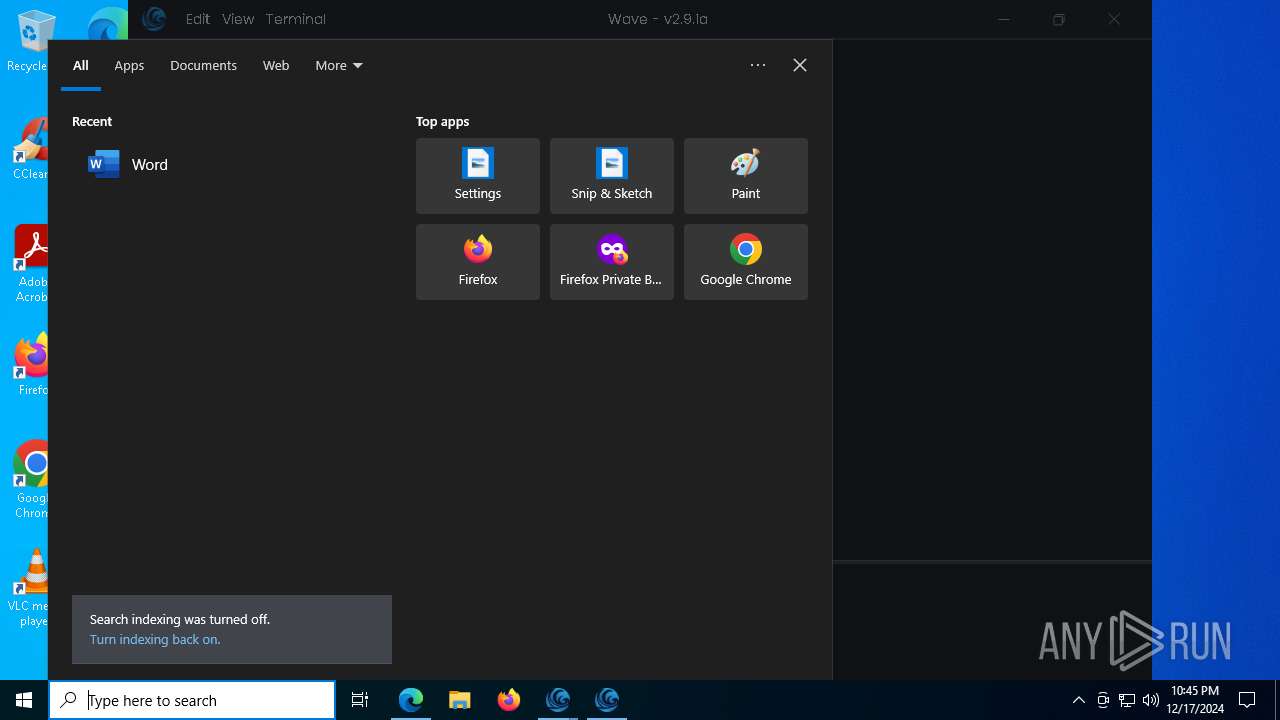Open volume control tray icon

[1150, 700]
